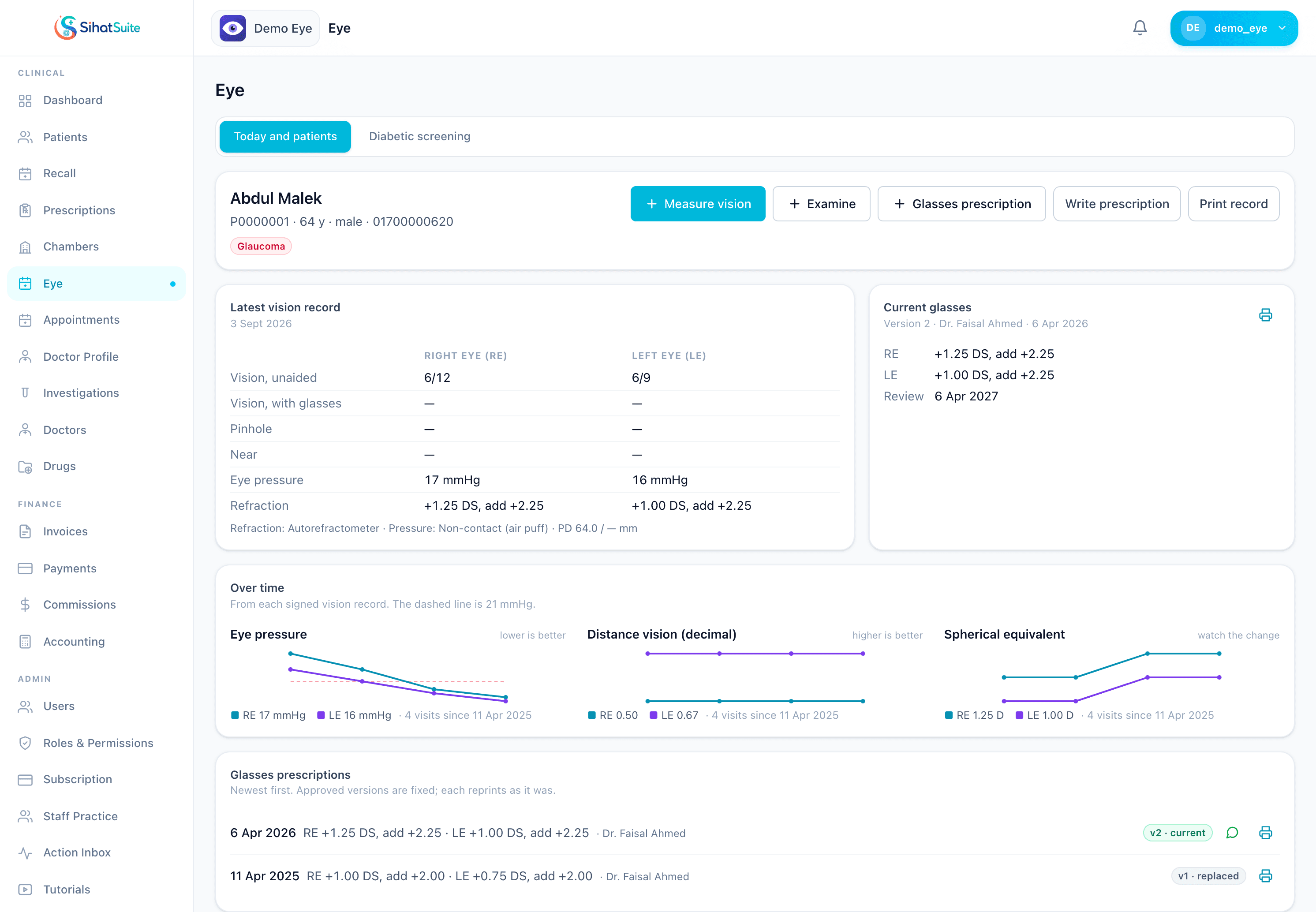Open comment on v2 current prescription
This screenshot has height=912, width=1316.
[1232, 833]
